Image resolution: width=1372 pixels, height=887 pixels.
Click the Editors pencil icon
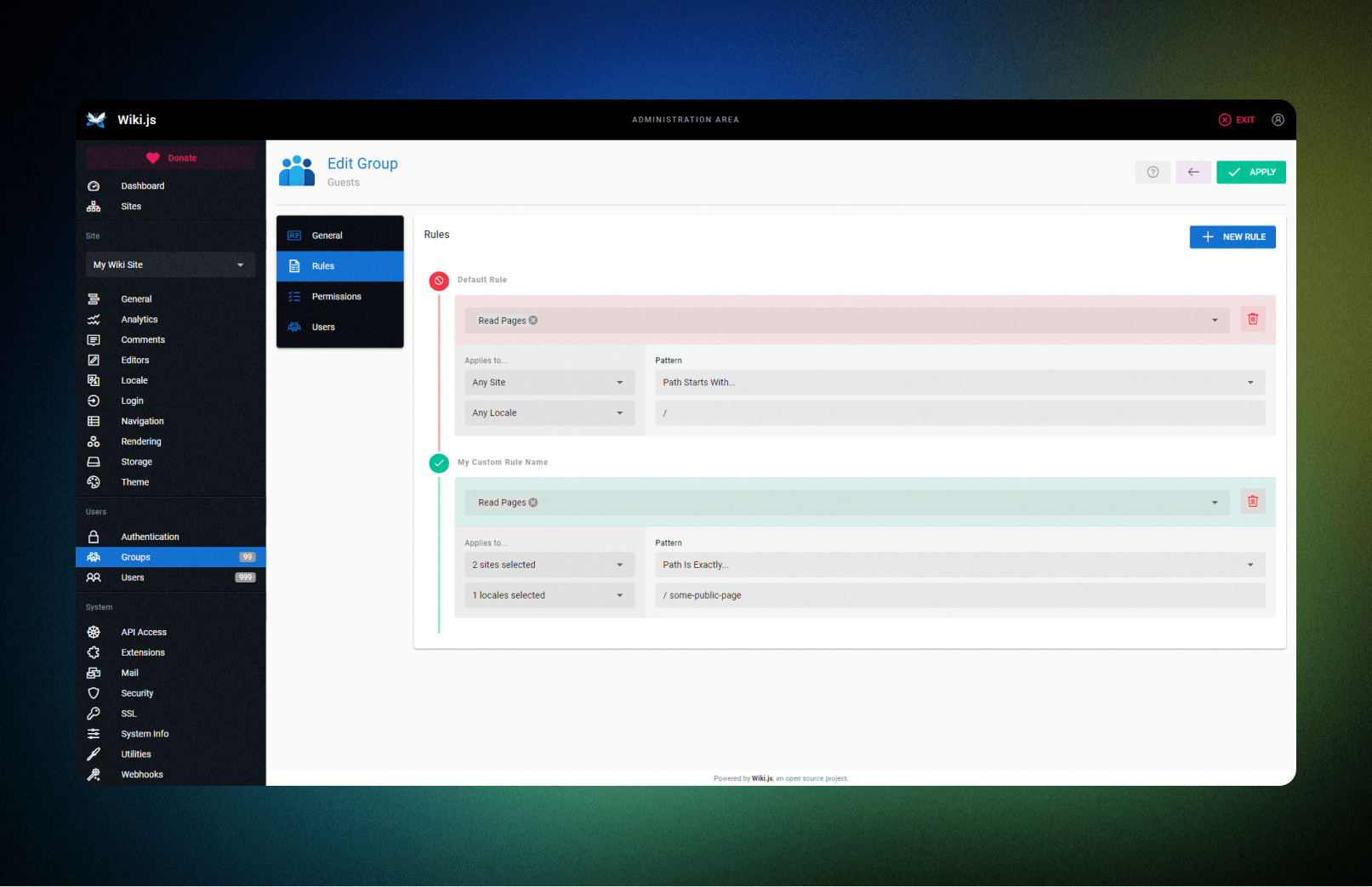94,361
